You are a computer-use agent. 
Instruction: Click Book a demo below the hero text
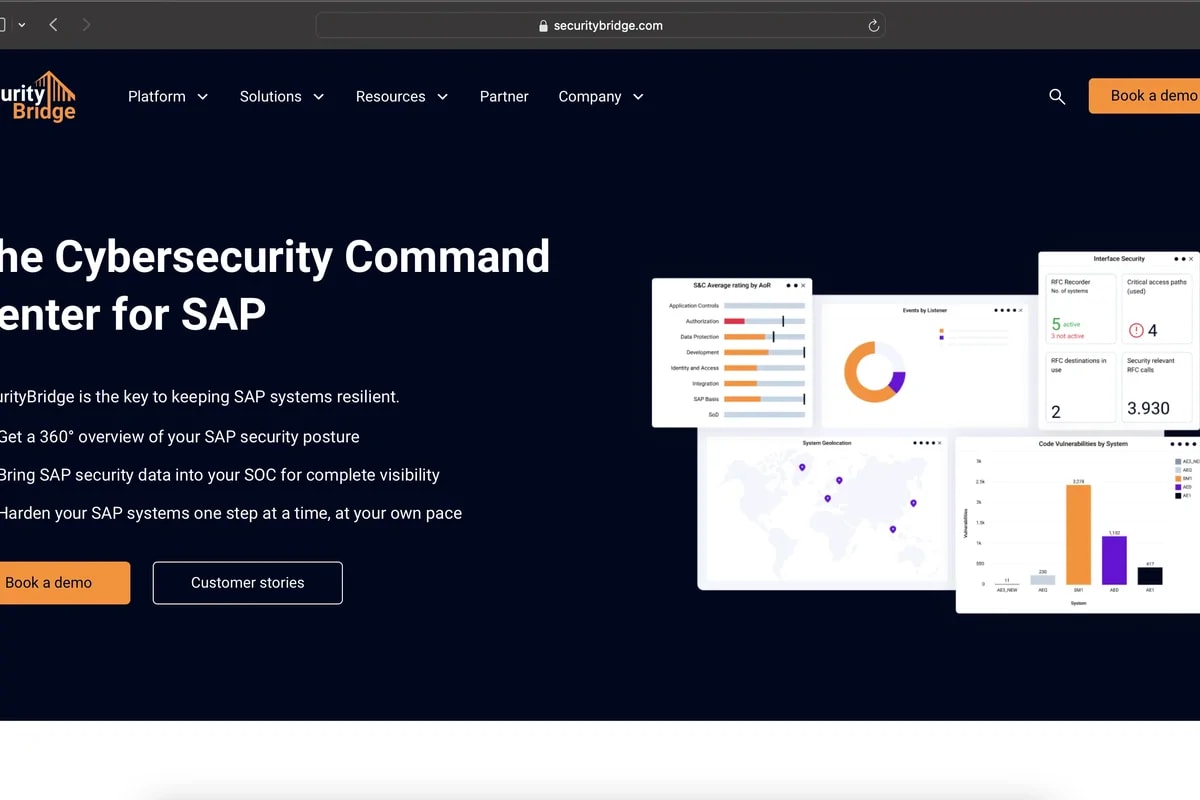pos(64,582)
